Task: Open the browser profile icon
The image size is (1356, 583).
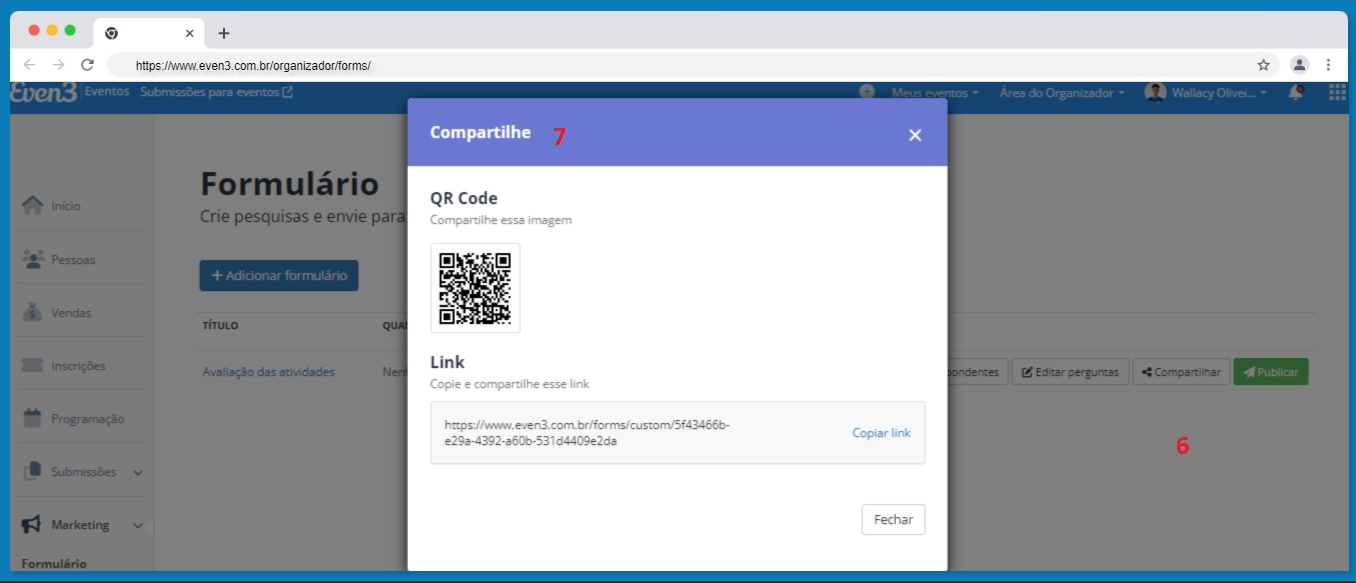Action: pos(1299,65)
